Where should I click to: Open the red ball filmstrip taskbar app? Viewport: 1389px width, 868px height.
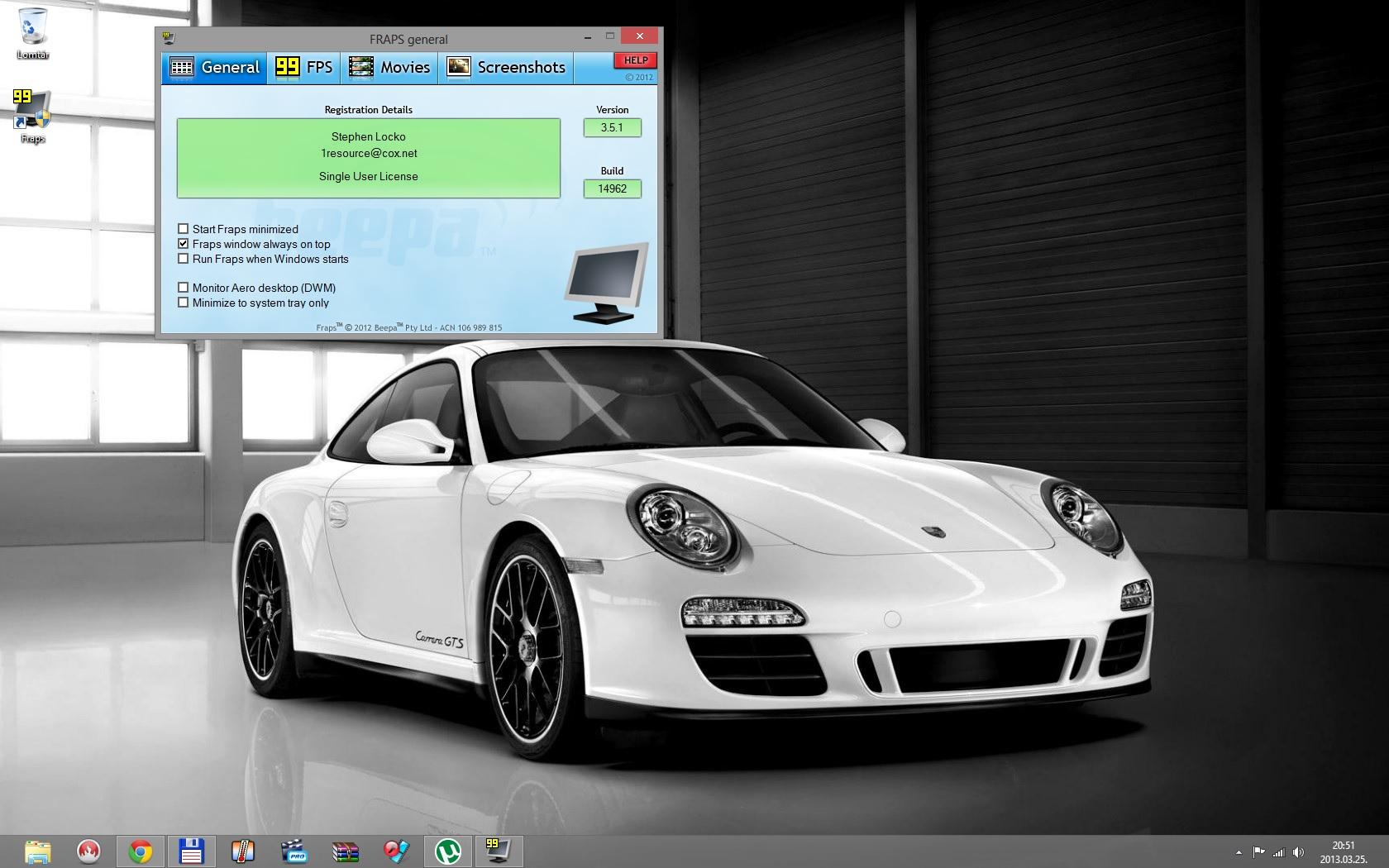(x=397, y=851)
